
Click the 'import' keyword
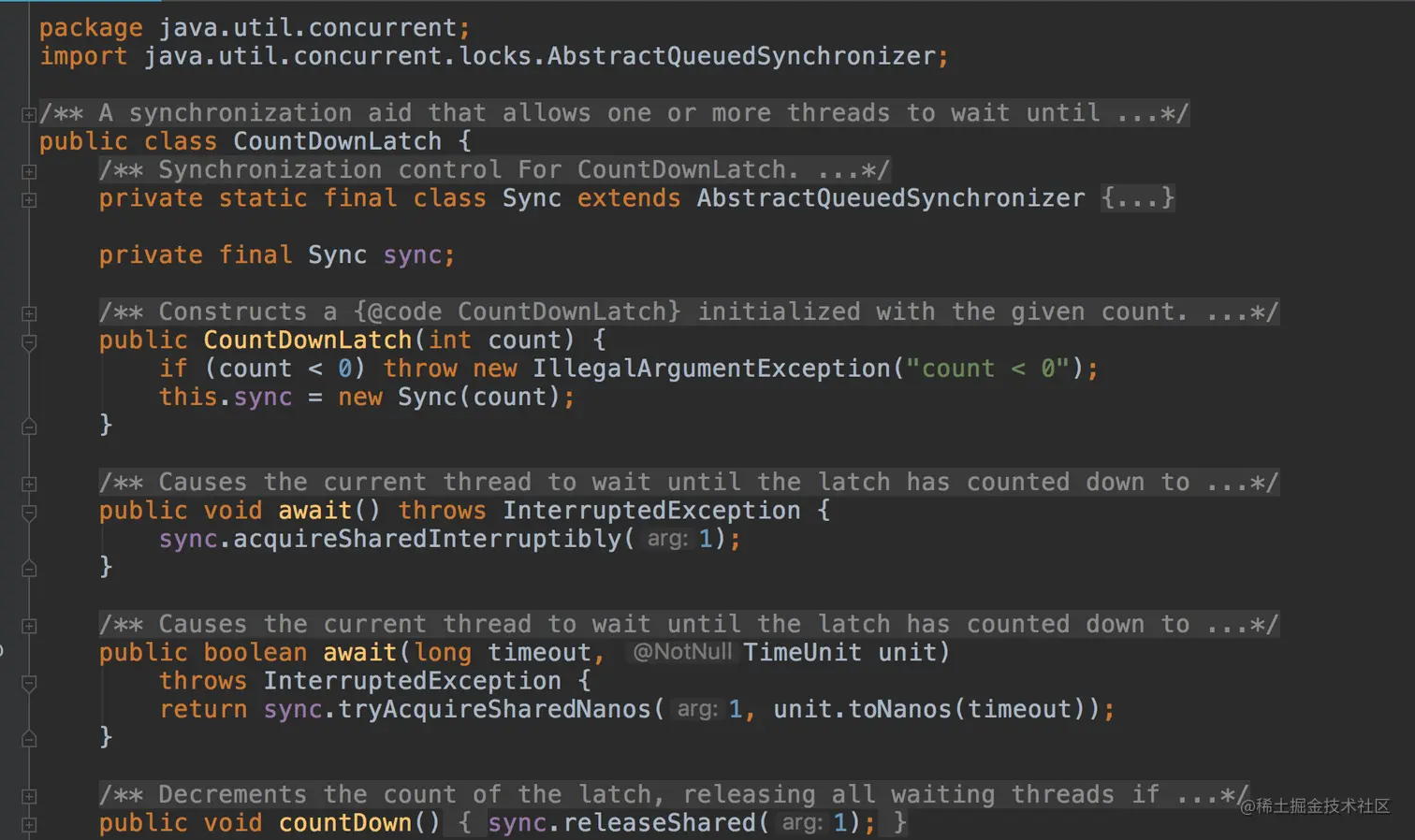coord(83,56)
